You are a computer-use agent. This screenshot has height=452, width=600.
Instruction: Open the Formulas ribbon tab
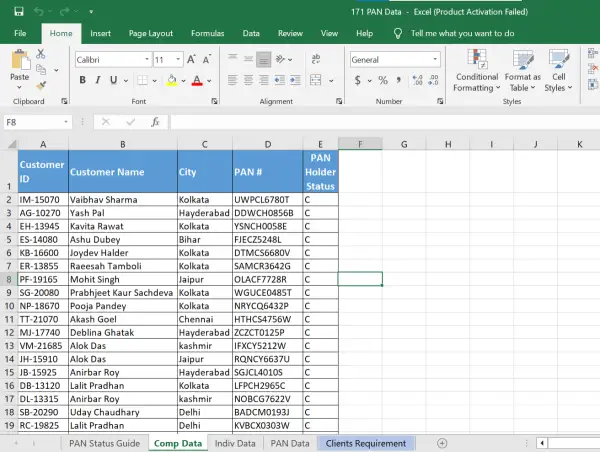207,33
